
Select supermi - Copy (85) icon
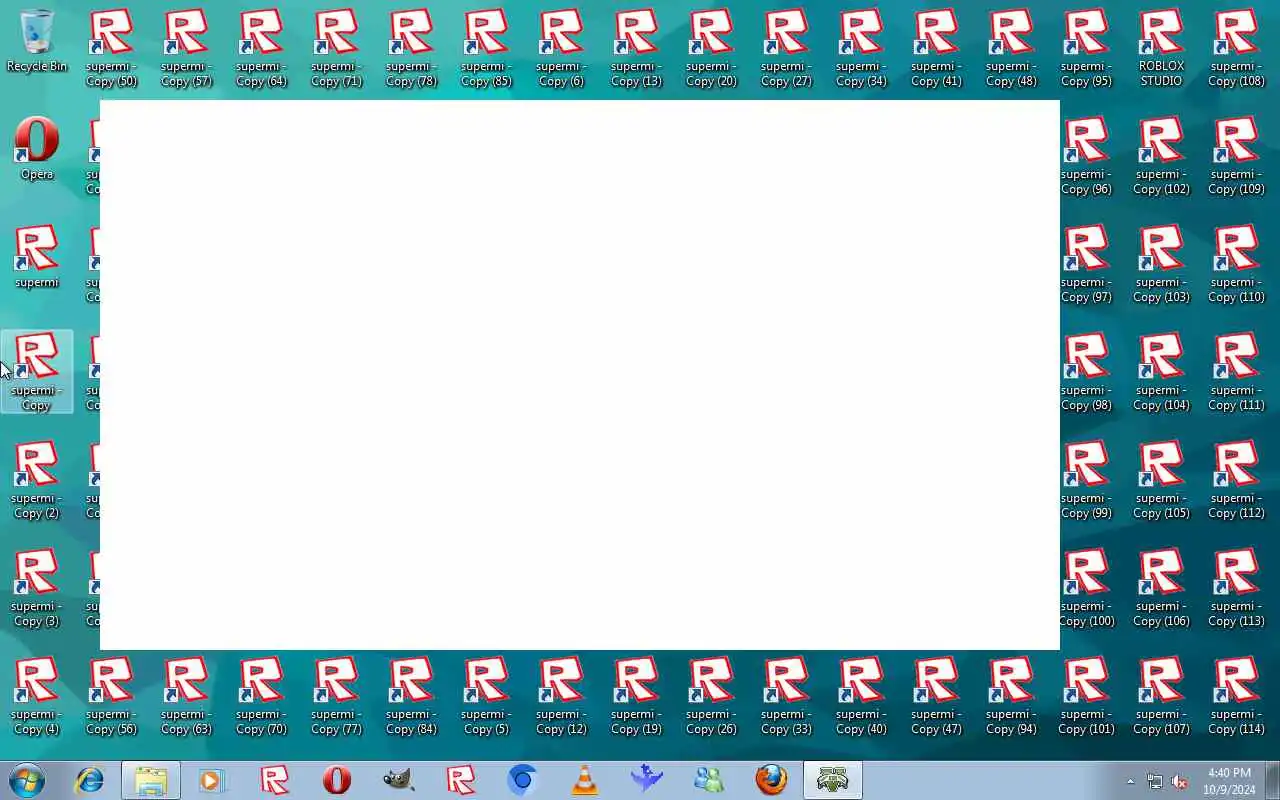[486, 48]
